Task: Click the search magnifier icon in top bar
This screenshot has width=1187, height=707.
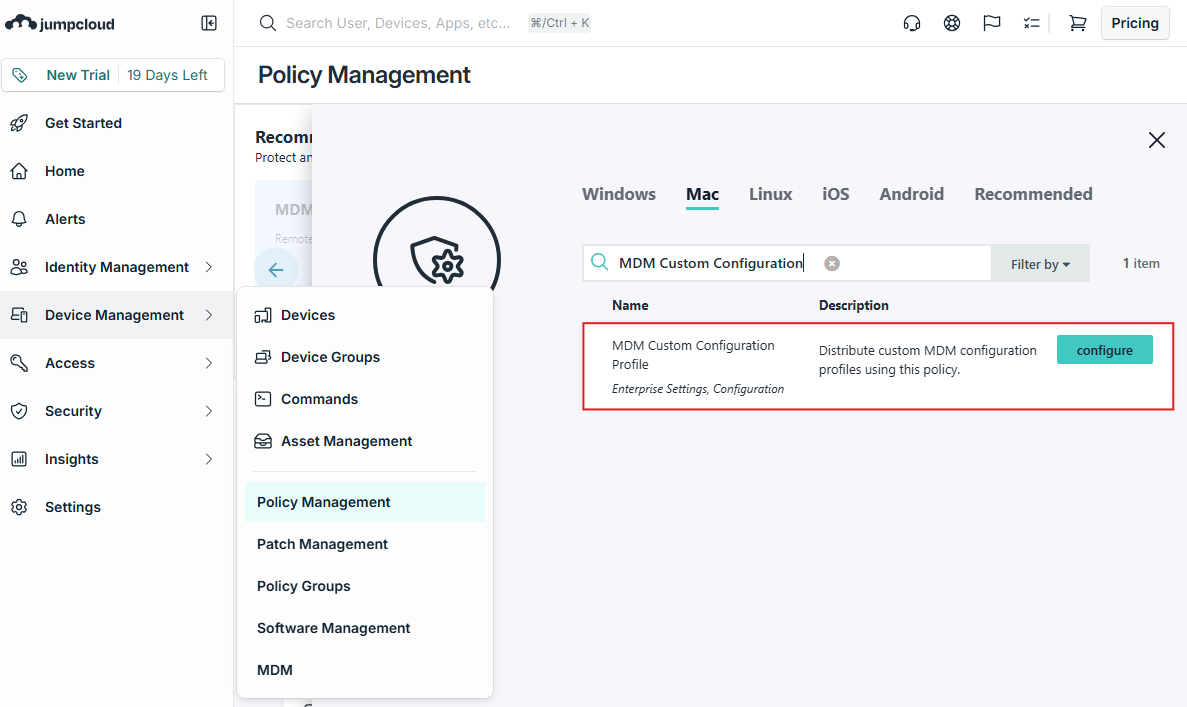Action: pyautogui.click(x=267, y=23)
